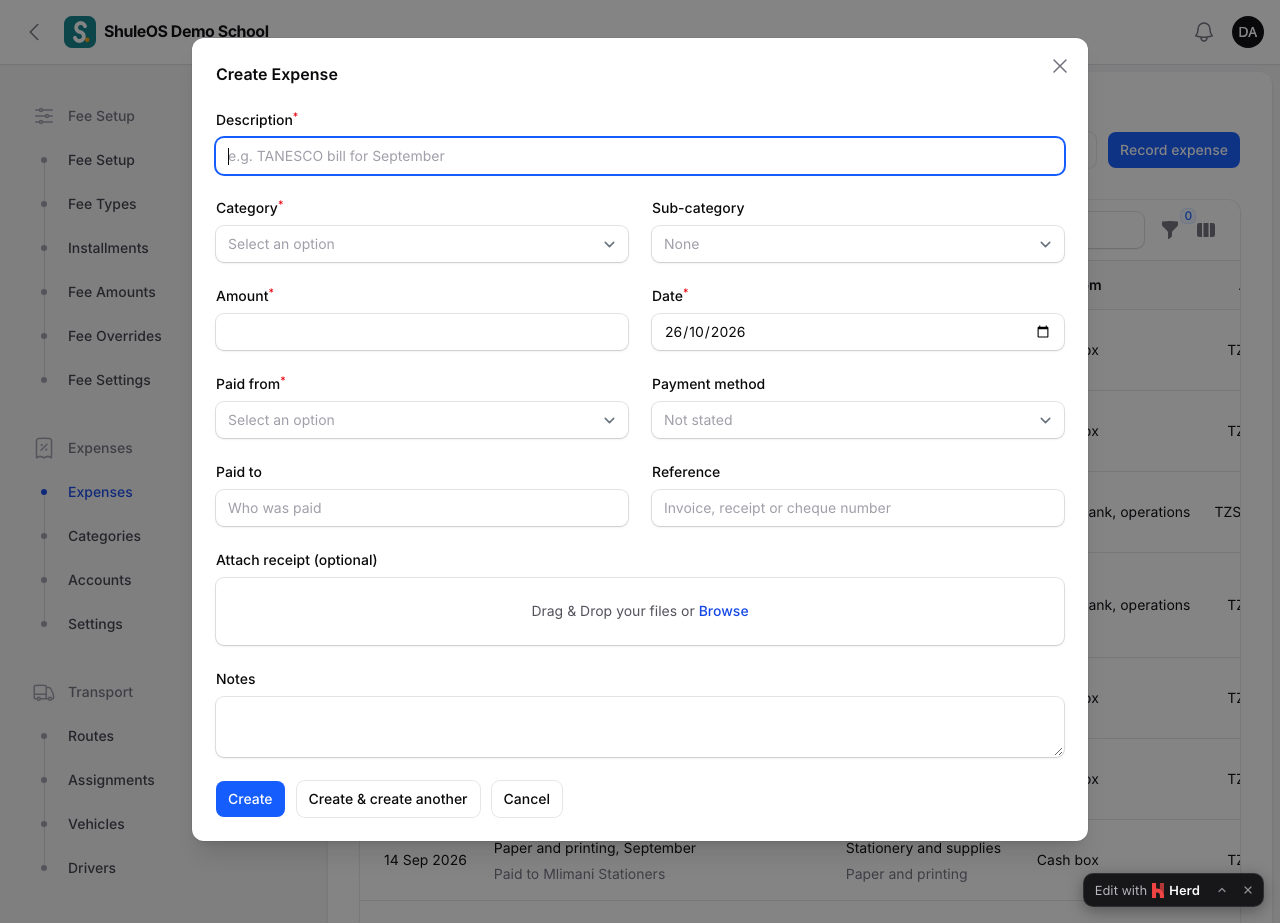This screenshot has width=1280, height=923.
Task: Click the Create button
Action: pyautogui.click(x=250, y=799)
